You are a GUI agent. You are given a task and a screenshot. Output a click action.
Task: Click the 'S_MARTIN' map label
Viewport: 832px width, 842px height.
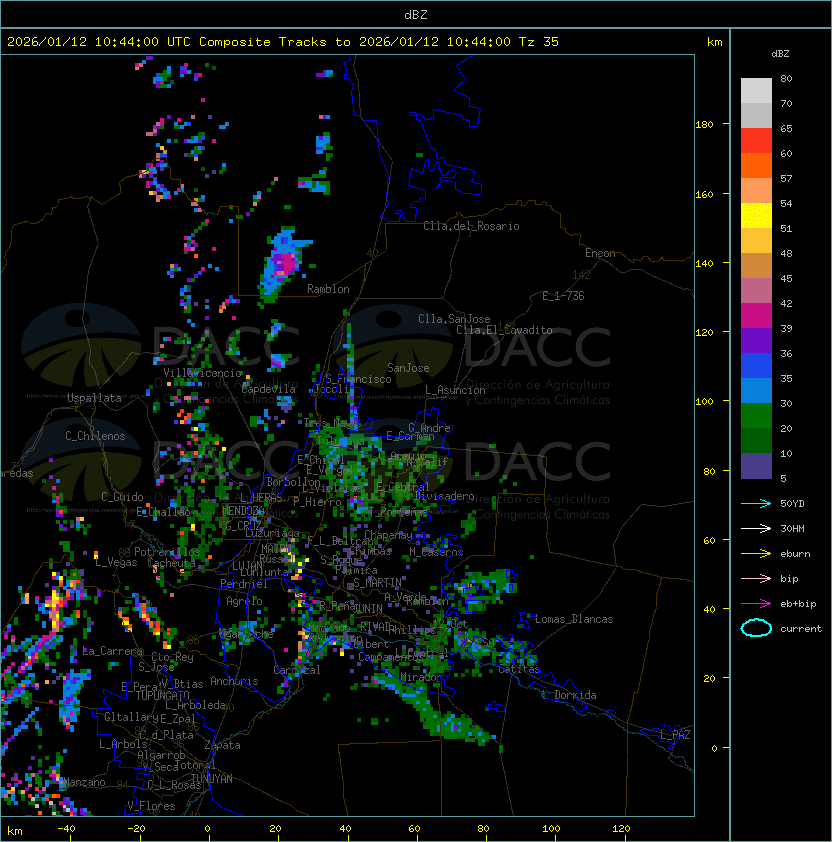point(377,582)
